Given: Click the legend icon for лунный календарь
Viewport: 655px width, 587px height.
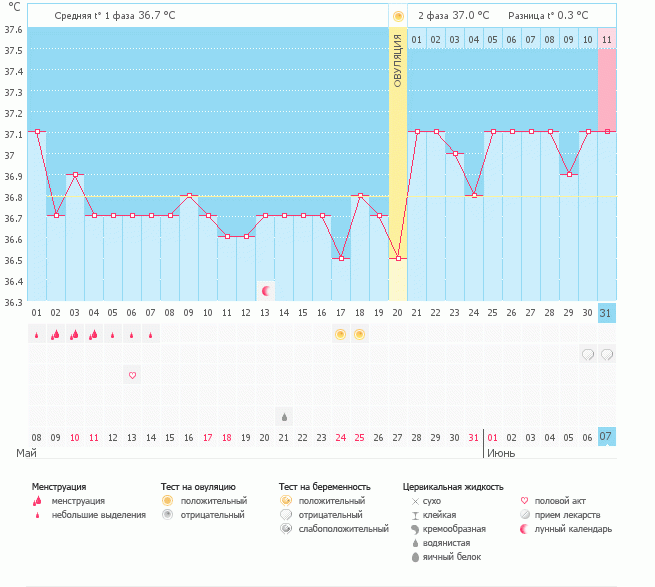Looking at the screenshot, I should [524, 529].
